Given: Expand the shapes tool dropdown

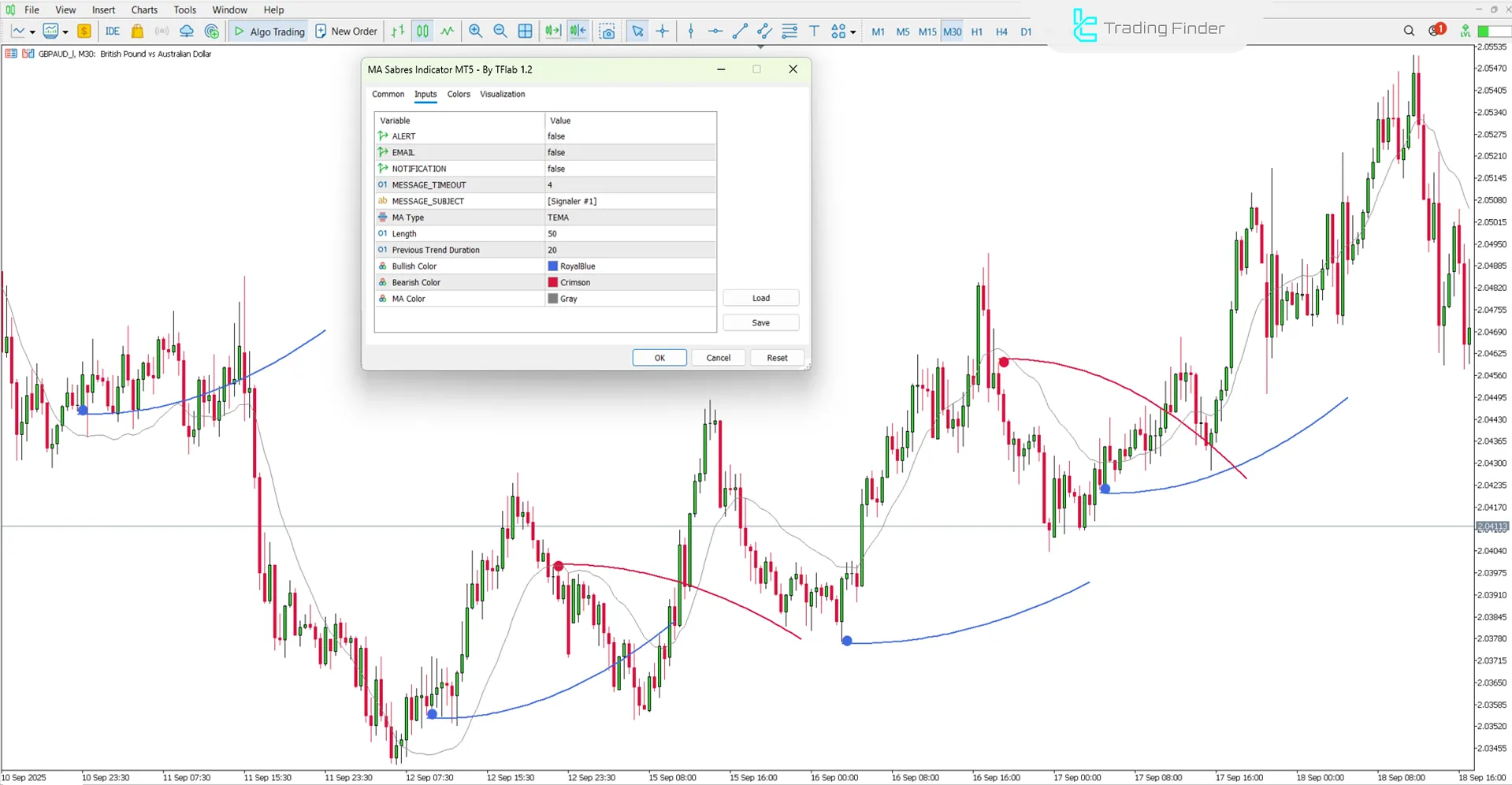Looking at the screenshot, I should (853, 32).
